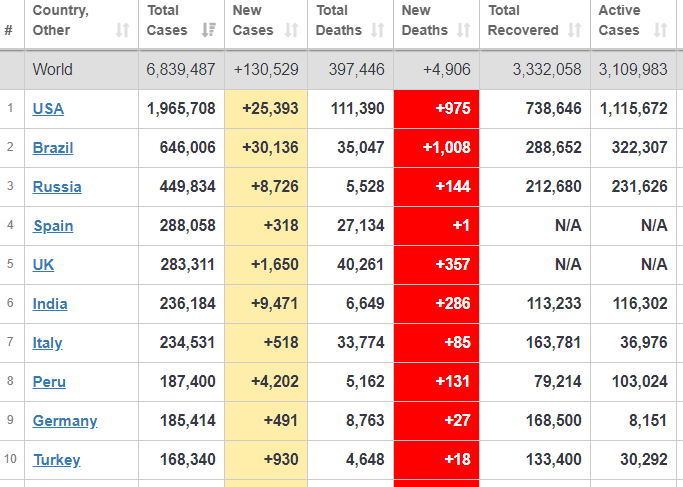Select Spain new deaths +1 cell
The height and width of the screenshot is (487, 683).
click(436, 226)
